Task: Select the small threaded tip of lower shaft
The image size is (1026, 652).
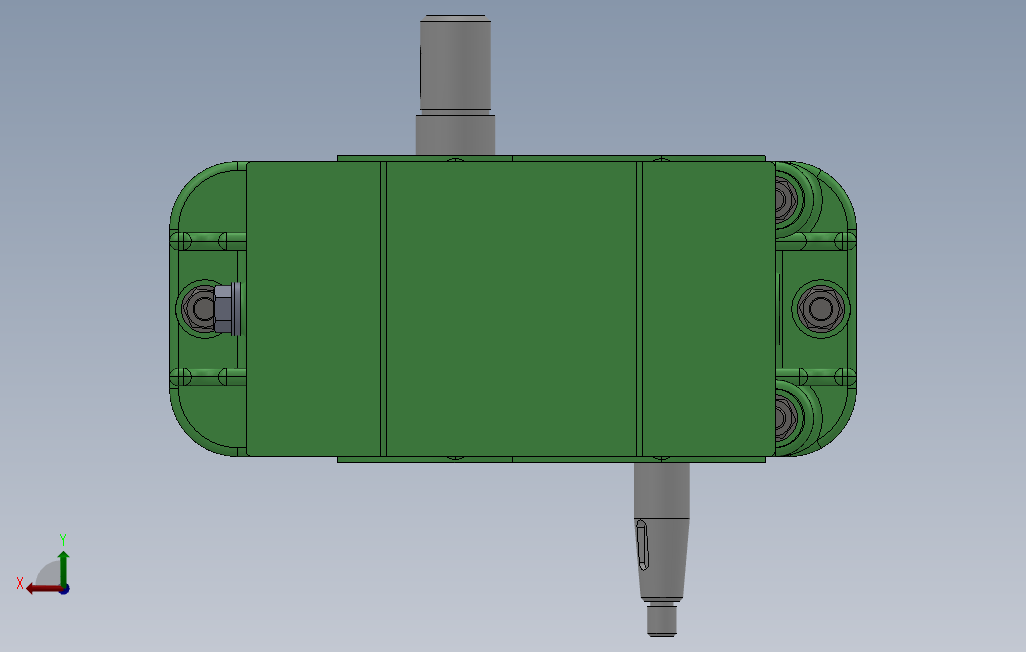Action: pos(662,619)
